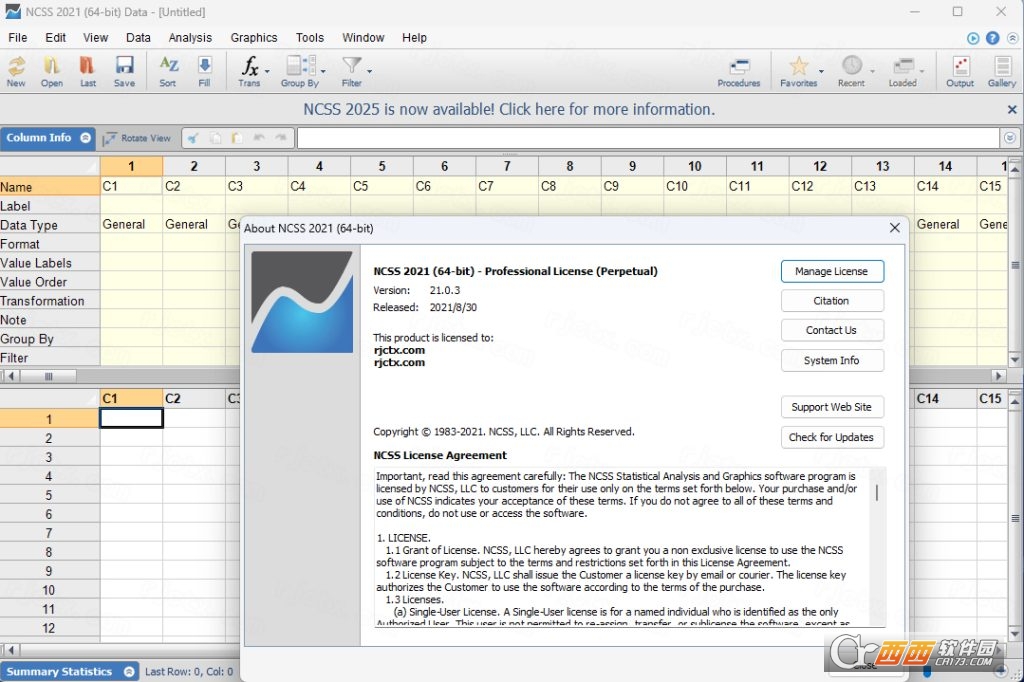Click the copy icon in the edit bar
The image size is (1024, 682).
tap(215, 138)
